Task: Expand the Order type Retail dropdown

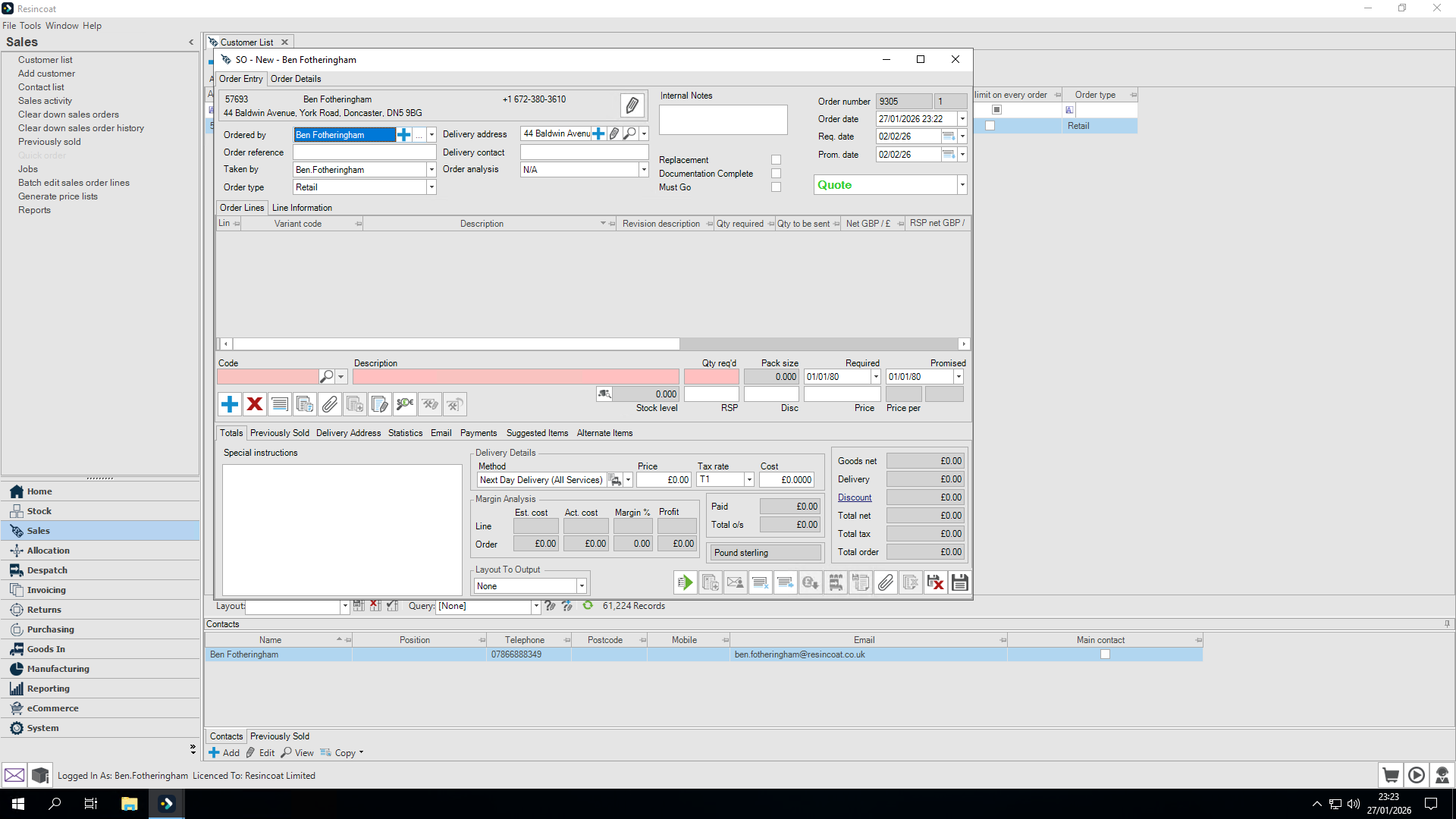Action: coord(431,187)
